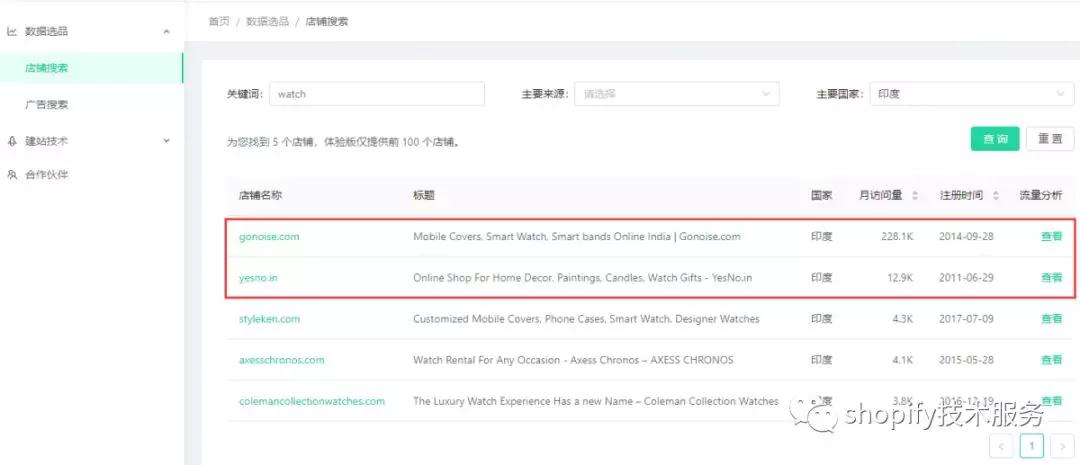1080x465 pixels.
Task: Click the title 'Watch Rental For Any Occasion'
Action: [x=573, y=360]
